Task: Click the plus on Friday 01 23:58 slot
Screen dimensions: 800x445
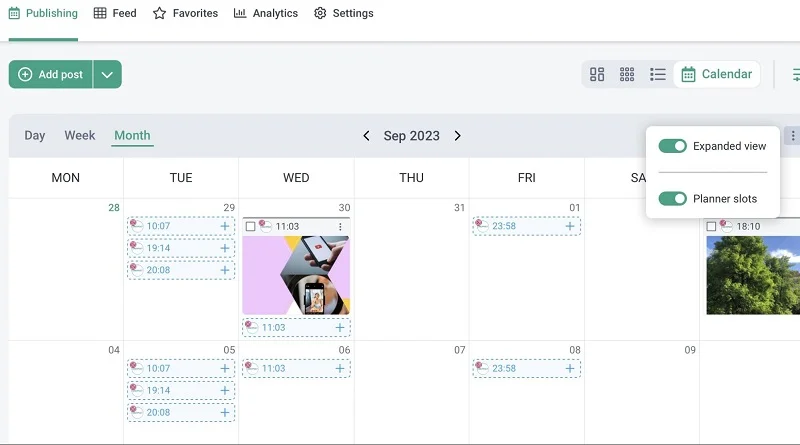Action: coord(570,227)
